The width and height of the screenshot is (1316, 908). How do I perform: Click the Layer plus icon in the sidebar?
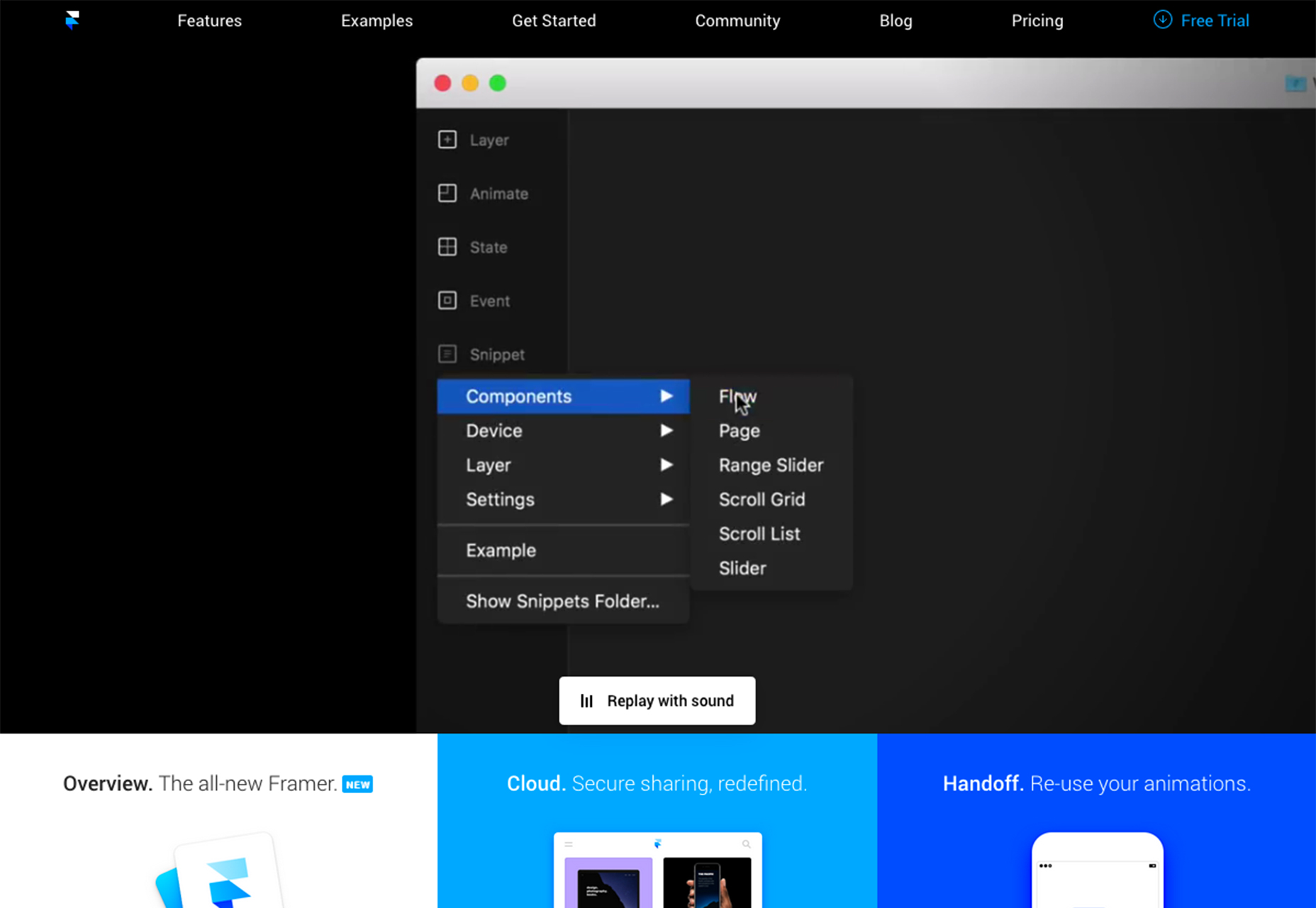pos(447,140)
